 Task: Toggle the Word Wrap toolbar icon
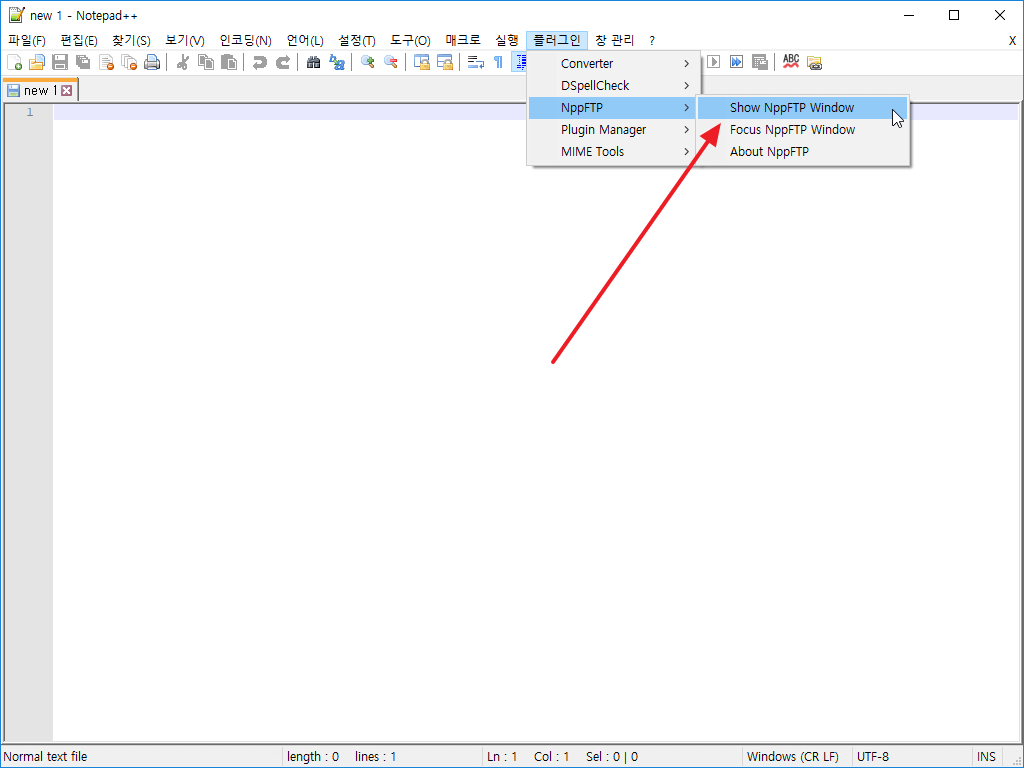coord(475,62)
